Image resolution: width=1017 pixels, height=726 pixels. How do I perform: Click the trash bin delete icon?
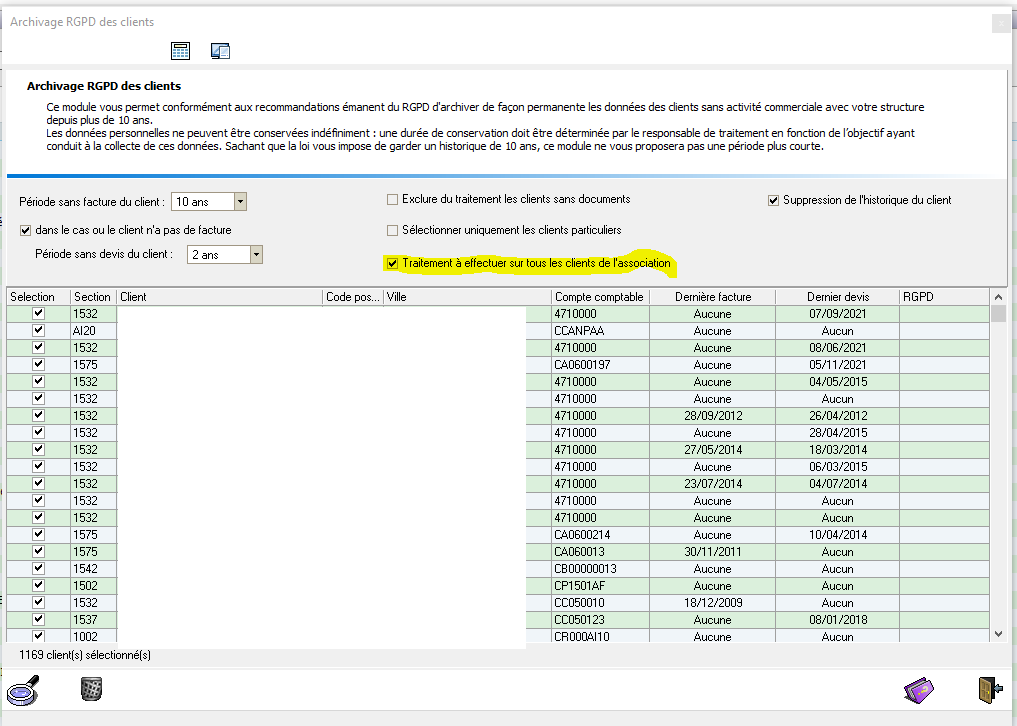(91, 688)
